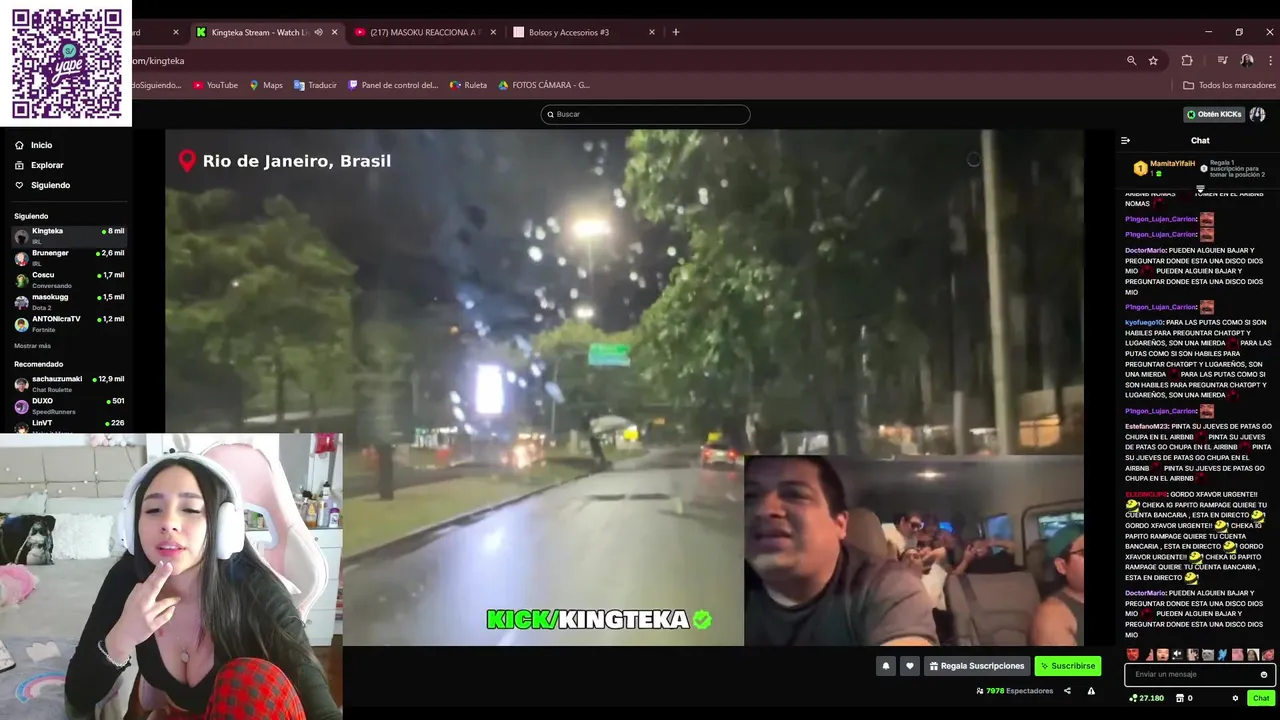
Task: Click the stream video player
Action: (624, 388)
